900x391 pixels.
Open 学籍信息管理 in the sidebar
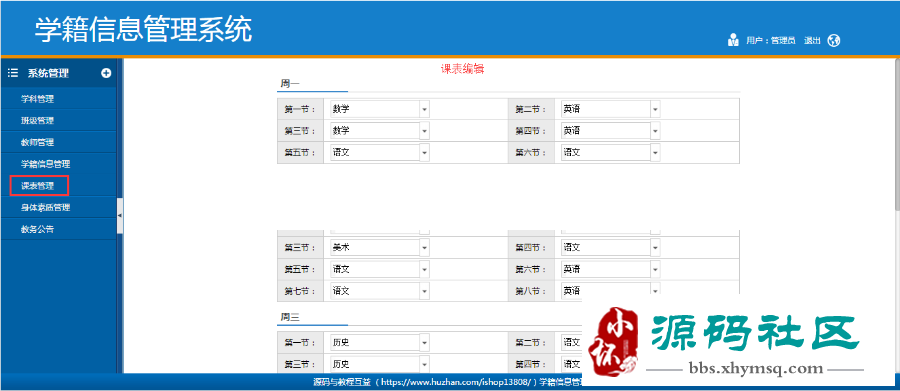click(45, 164)
